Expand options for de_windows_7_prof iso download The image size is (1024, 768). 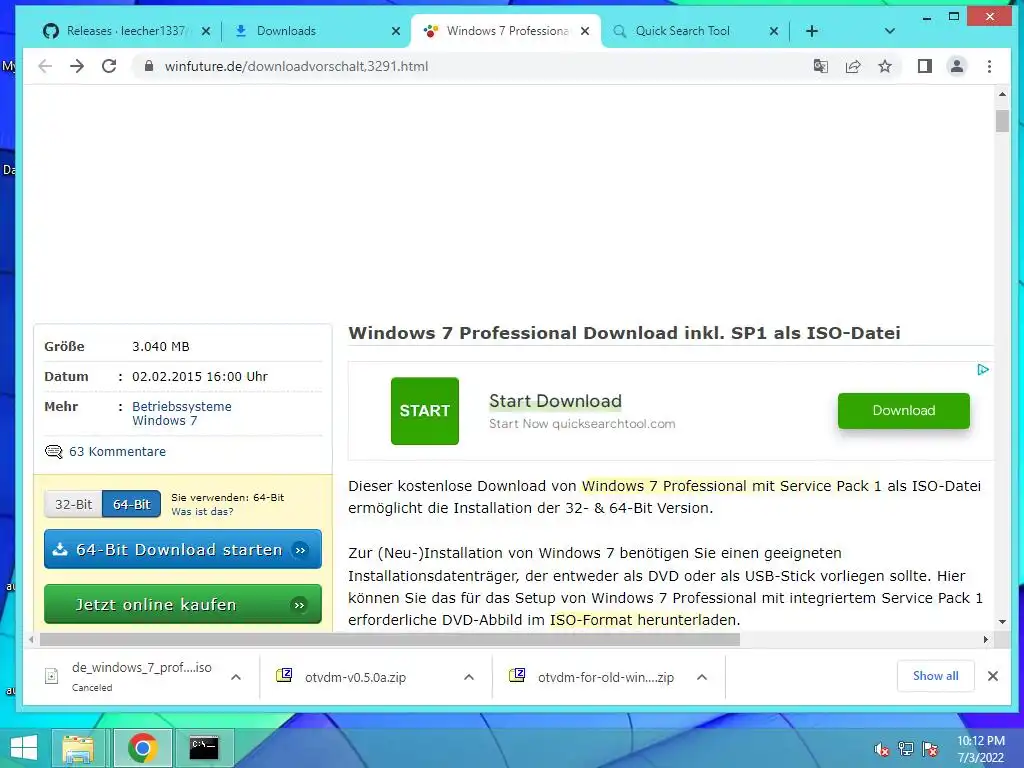coord(236,677)
